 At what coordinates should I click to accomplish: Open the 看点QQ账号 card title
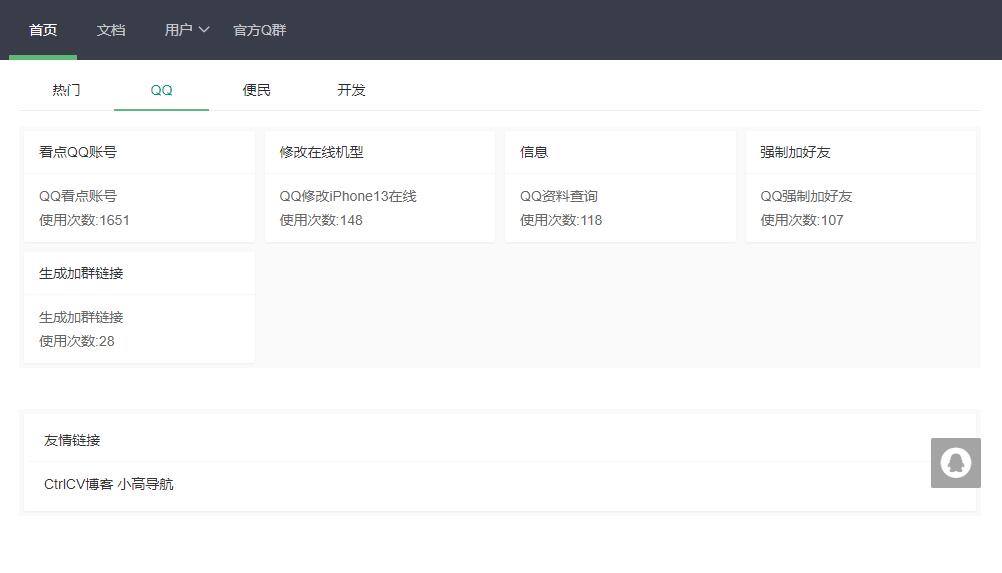(x=77, y=152)
